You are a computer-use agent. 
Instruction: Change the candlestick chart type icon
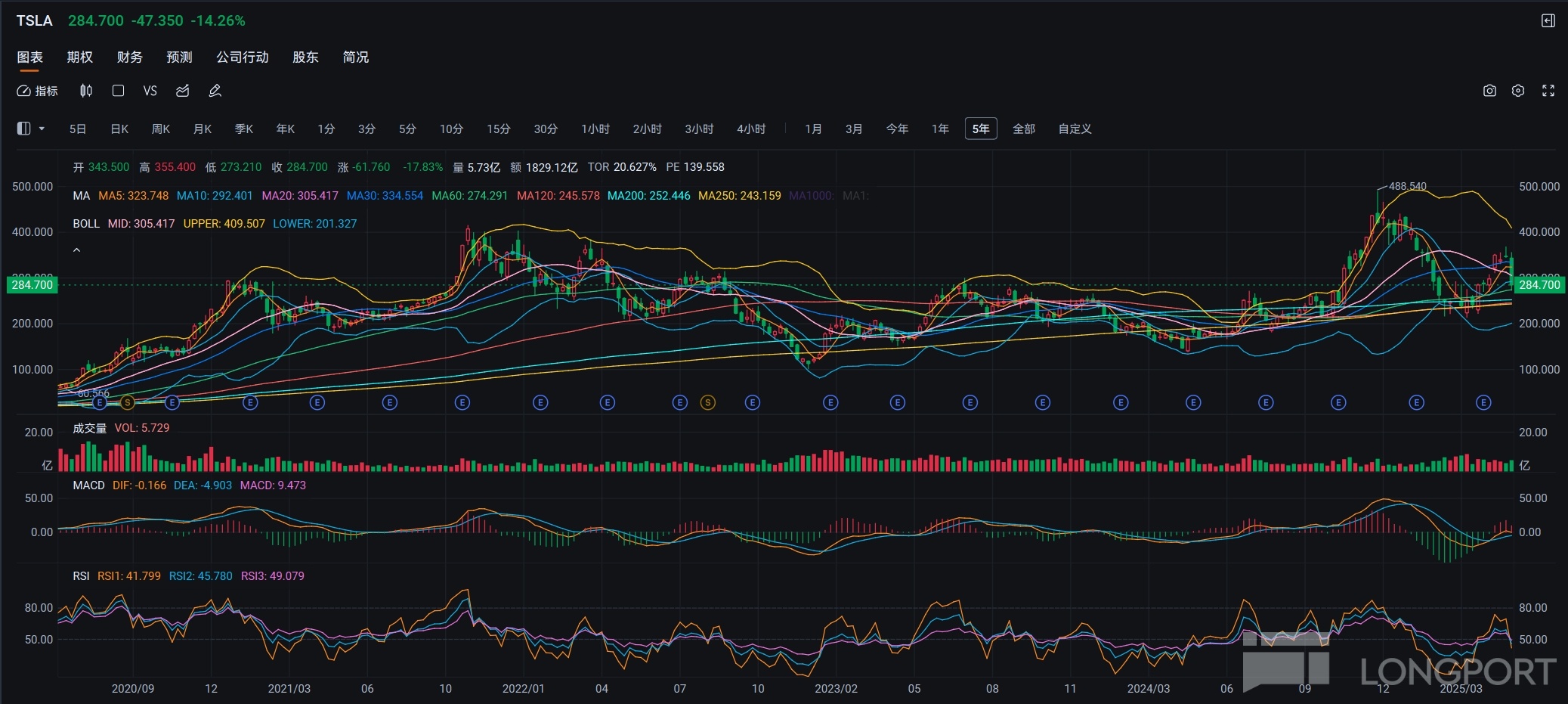coord(86,91)
